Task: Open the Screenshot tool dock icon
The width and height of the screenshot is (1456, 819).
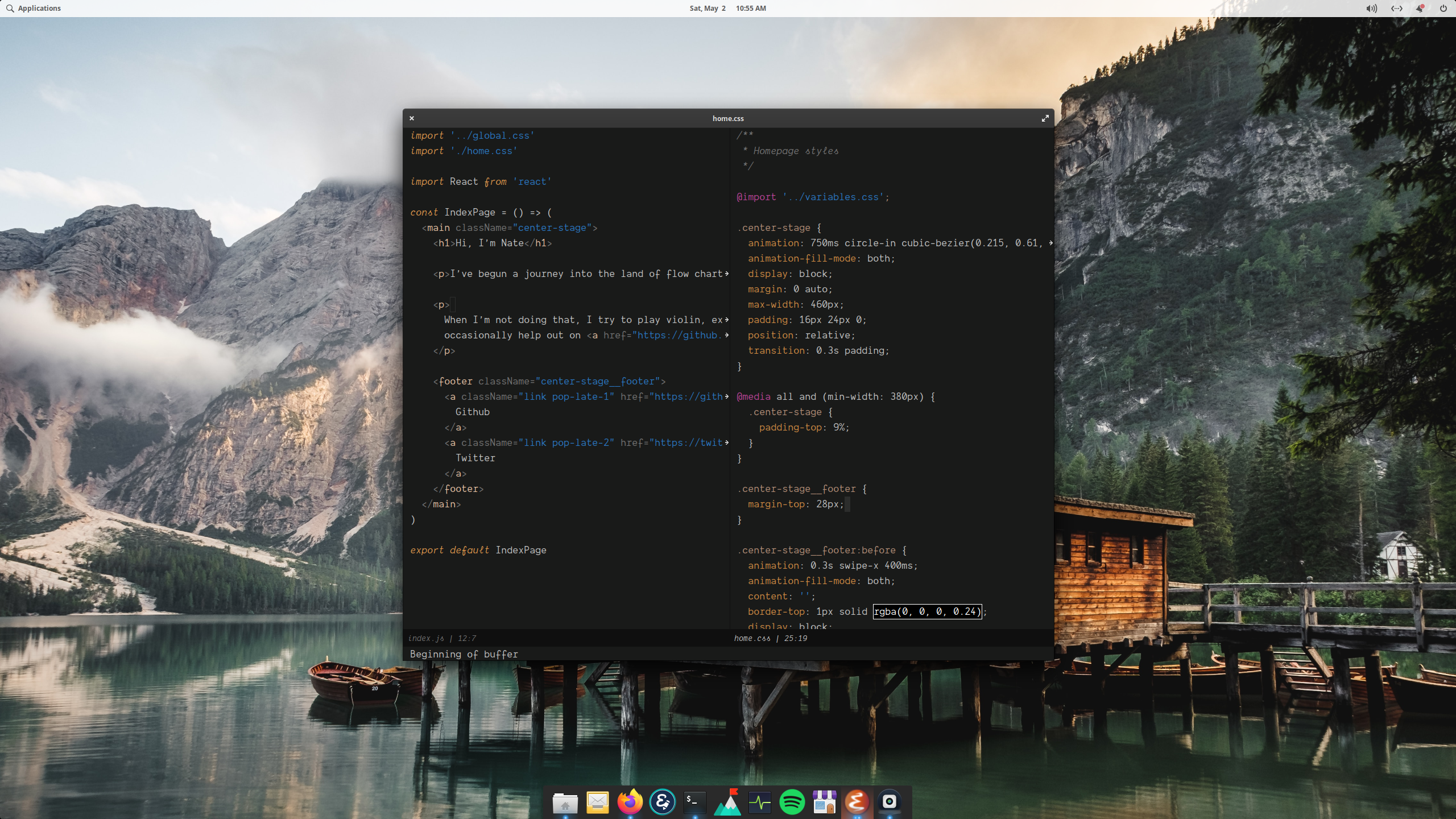Action: (x=889, y=803)
